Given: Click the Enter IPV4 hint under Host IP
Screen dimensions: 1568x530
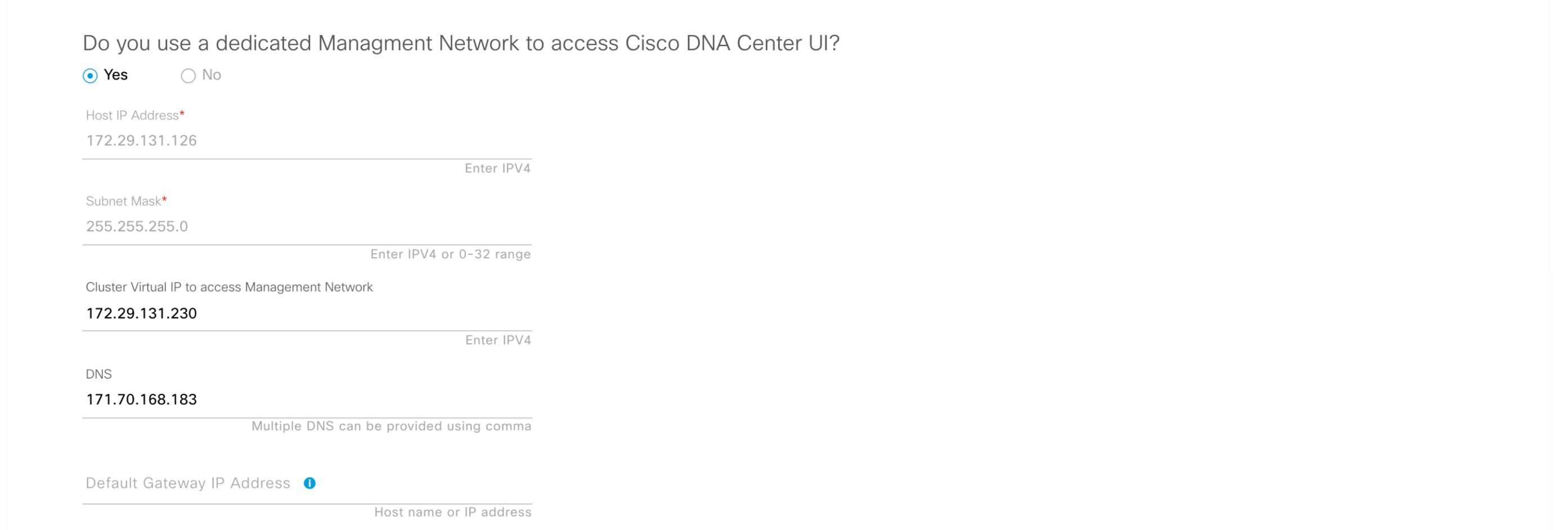Looking at the screenshot, I should click(497, 169).
